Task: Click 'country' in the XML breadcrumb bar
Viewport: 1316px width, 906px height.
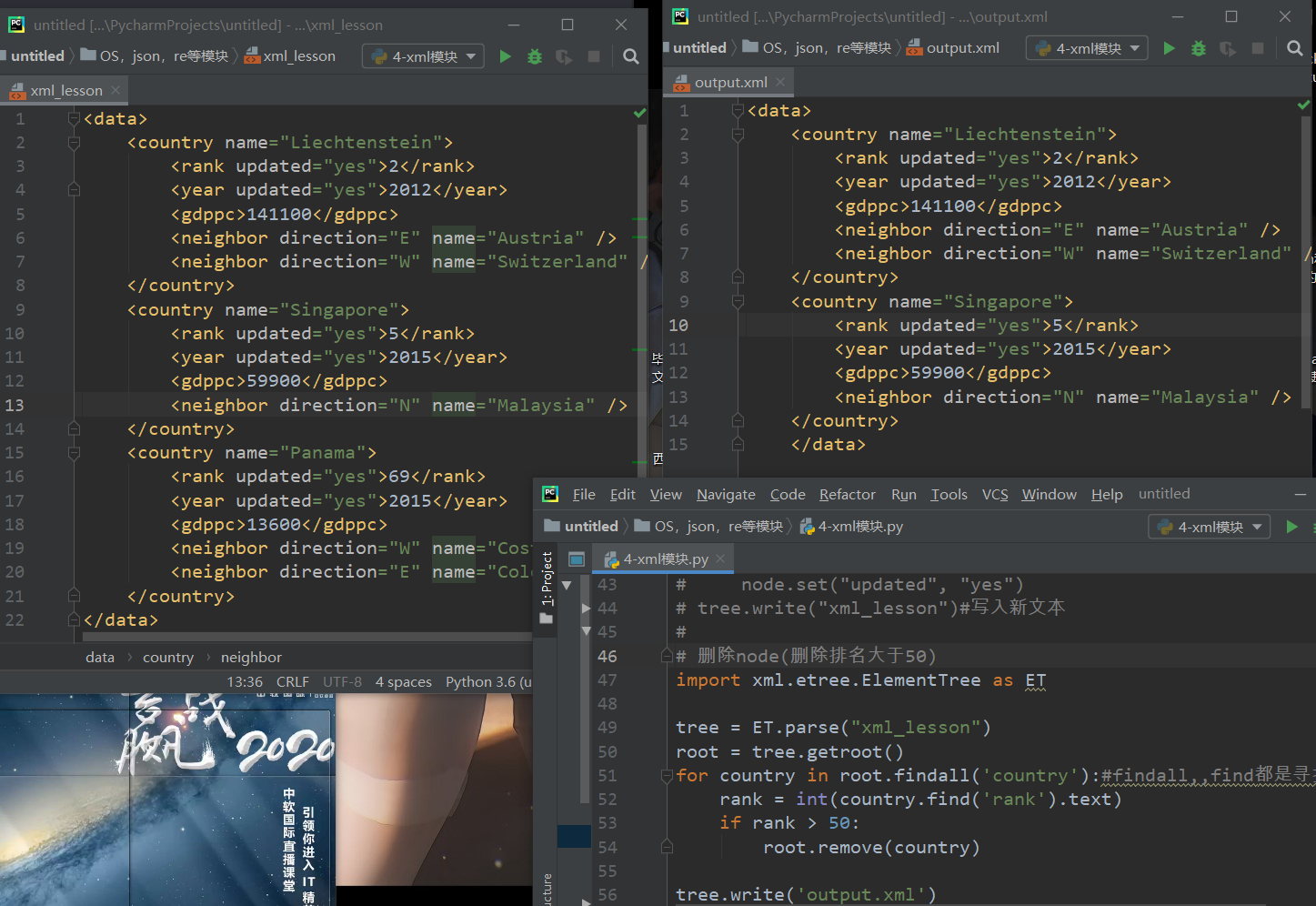Action: [168, 657]
